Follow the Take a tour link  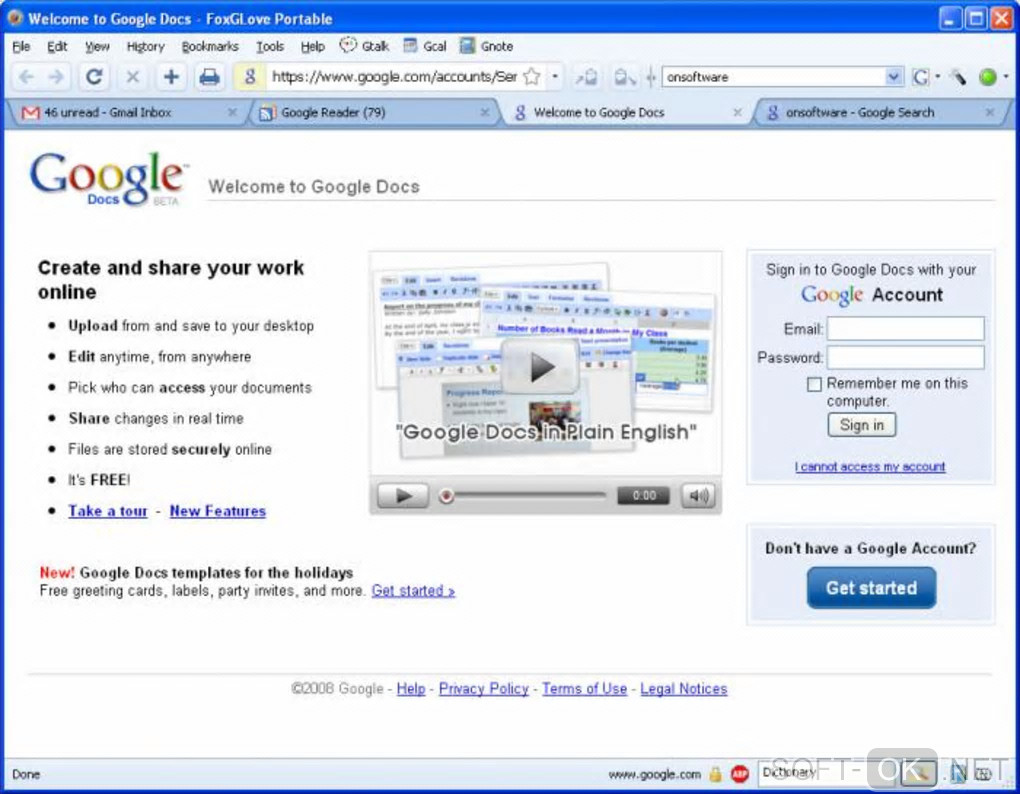click(x=108, y=511)
